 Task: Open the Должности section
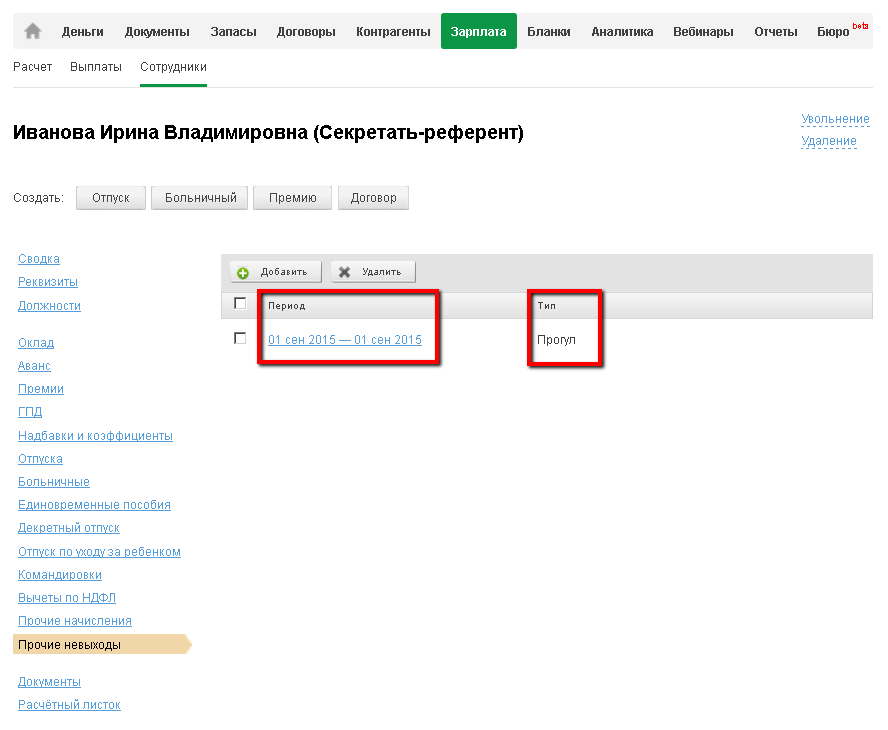(x=49, y=306)
